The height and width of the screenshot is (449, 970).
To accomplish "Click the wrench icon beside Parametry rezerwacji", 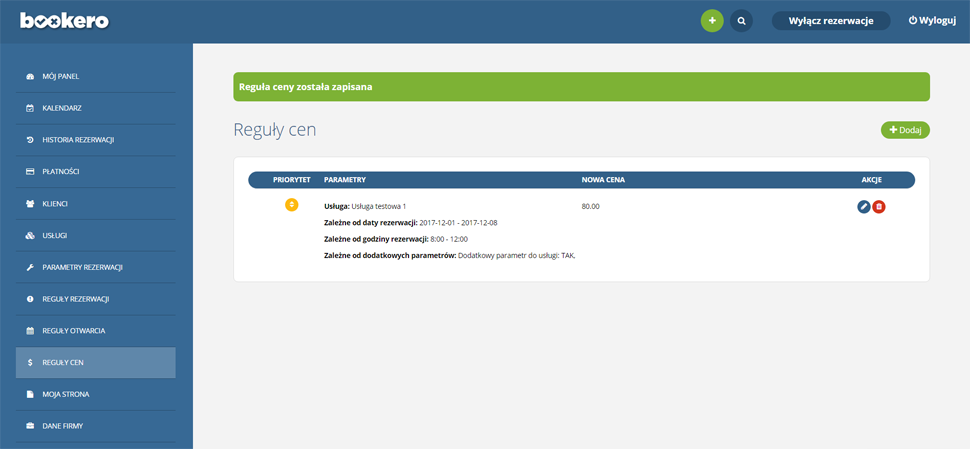I will pyautogui.click(x=30, y=267).
